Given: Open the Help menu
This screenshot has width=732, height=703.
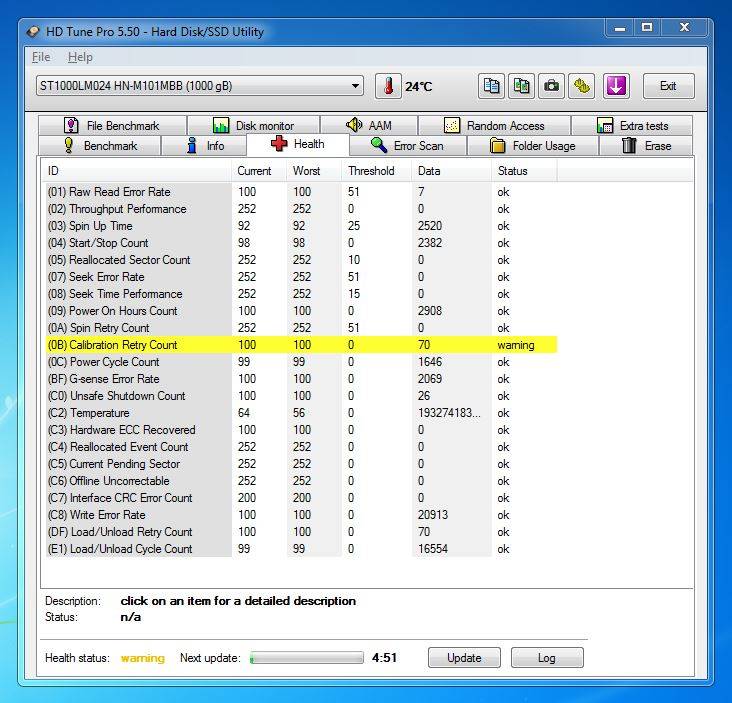Looking at the screenshot, I should [x=80, y=57].
